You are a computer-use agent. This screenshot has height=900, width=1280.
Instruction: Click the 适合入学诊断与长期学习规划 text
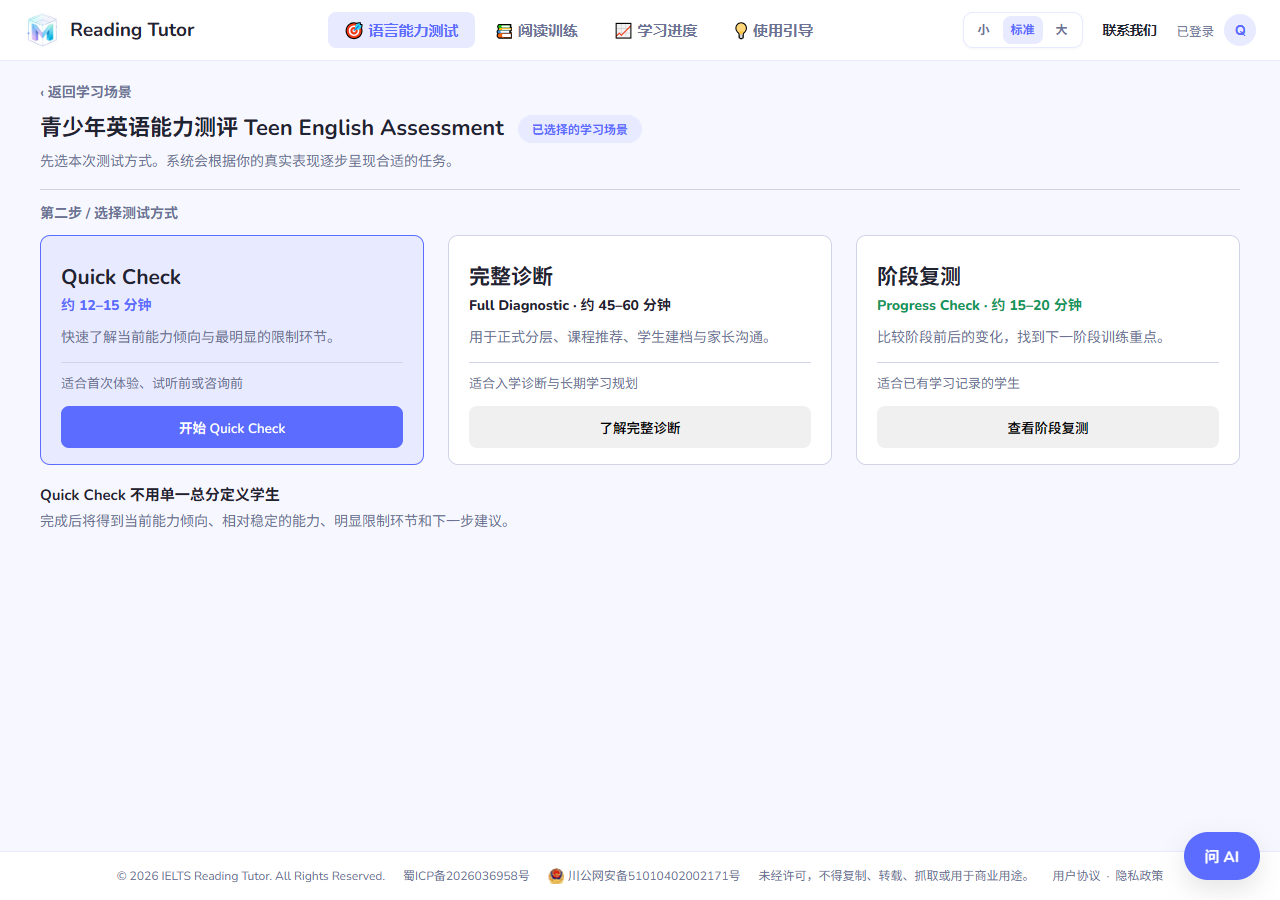click(x=553, y=383)
